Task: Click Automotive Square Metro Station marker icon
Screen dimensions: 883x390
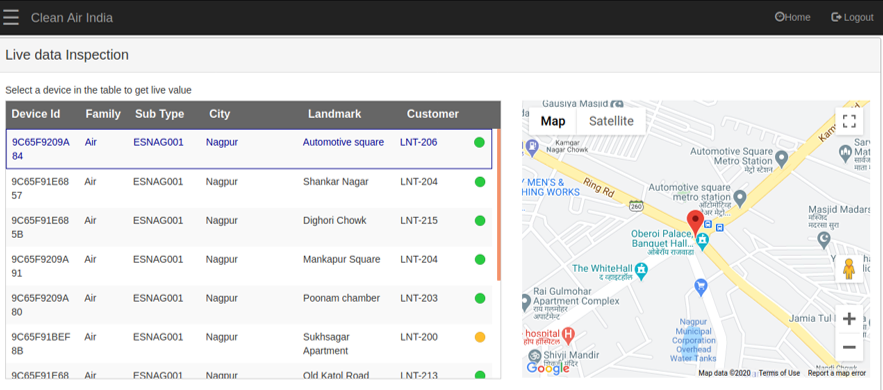Action: coord(781,158)
